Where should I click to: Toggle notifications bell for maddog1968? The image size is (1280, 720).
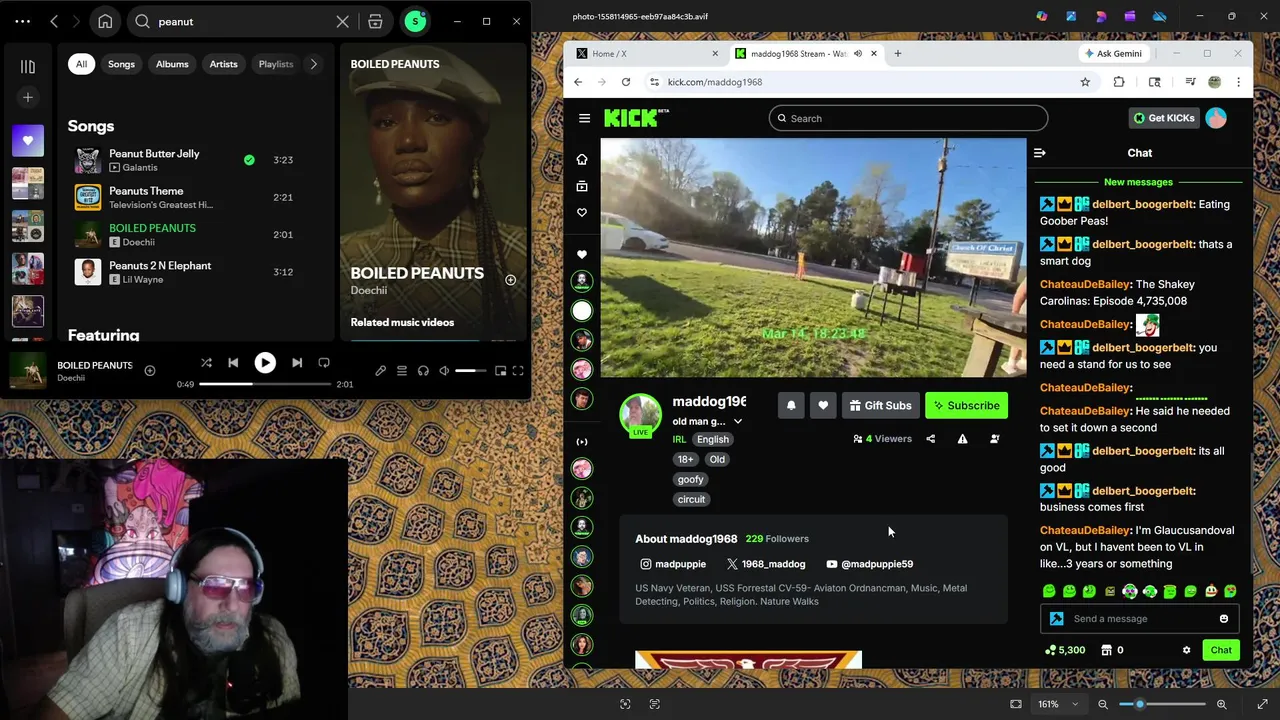pos(791,405)
